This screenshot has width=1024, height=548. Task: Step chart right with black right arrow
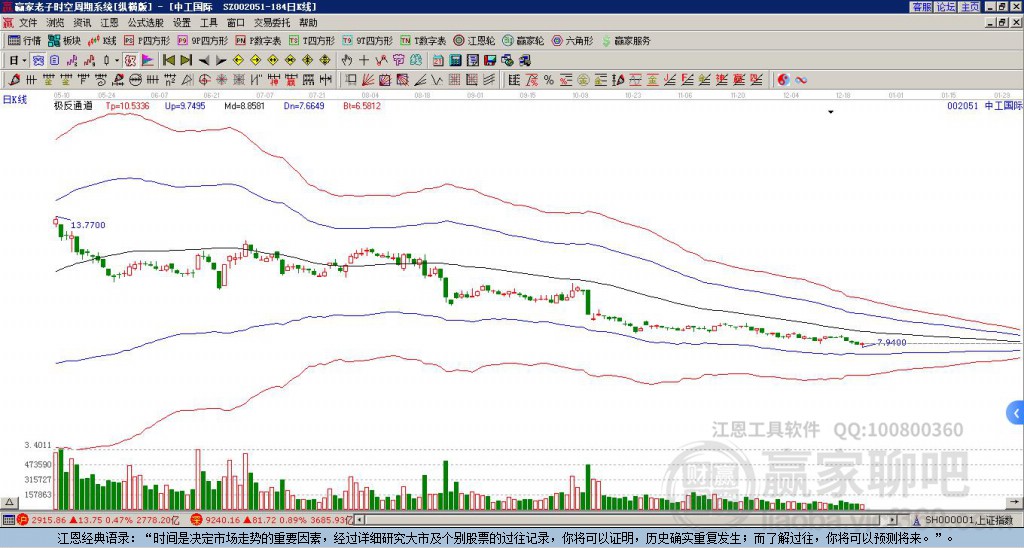pos(221,61)
